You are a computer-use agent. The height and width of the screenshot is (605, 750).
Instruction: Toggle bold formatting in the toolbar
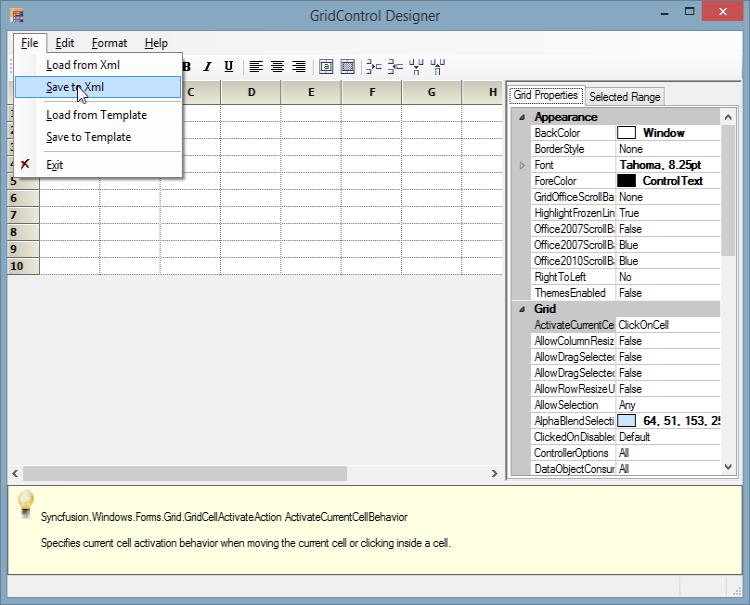[x=187, y=66]
